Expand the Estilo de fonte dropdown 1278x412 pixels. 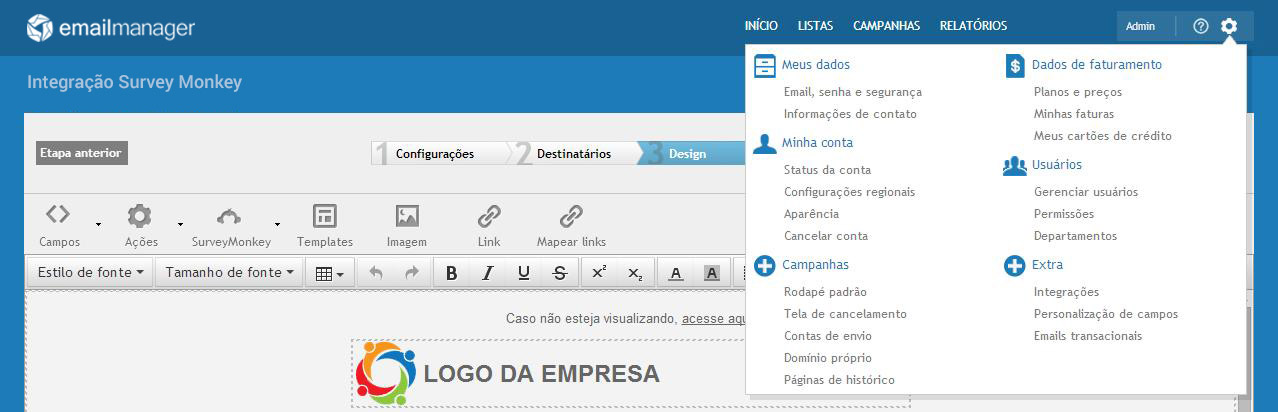click(90, 272)
